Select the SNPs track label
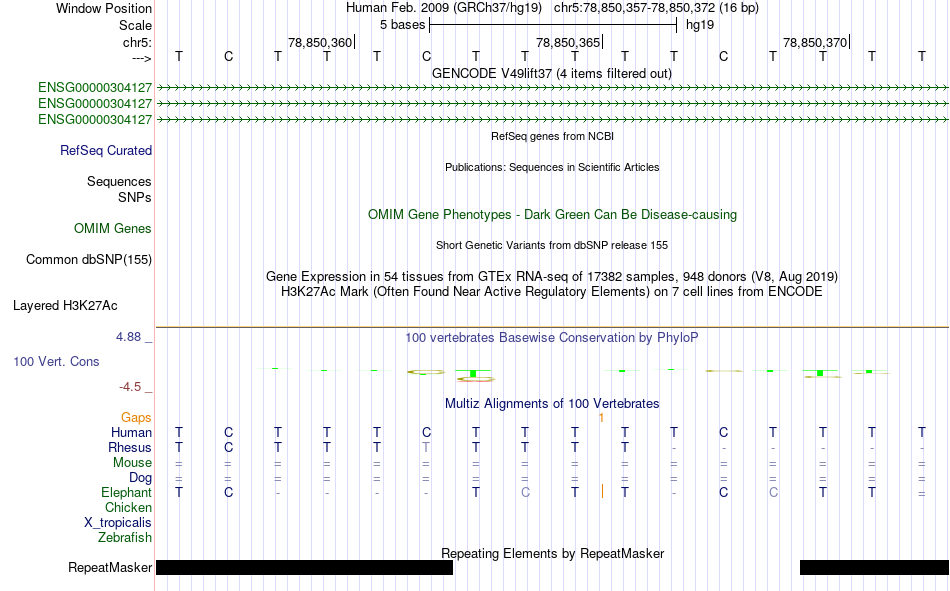 click(x=135, y=197)
